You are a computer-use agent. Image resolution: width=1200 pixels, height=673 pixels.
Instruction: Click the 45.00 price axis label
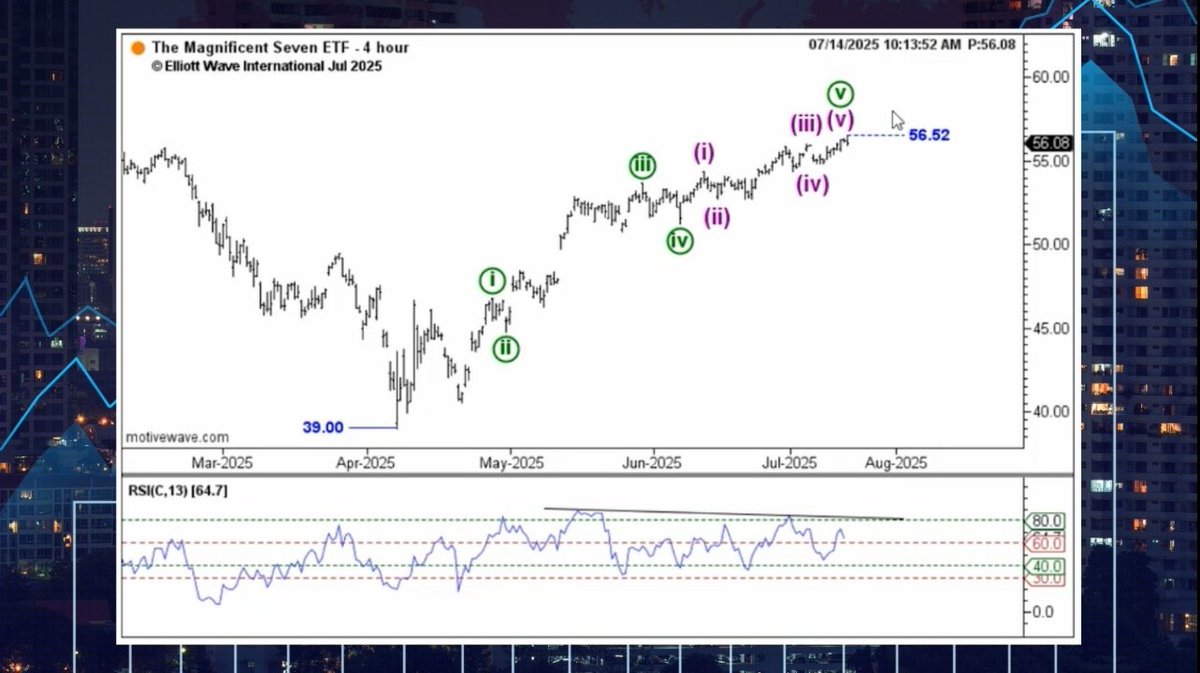coord(1051,328)
